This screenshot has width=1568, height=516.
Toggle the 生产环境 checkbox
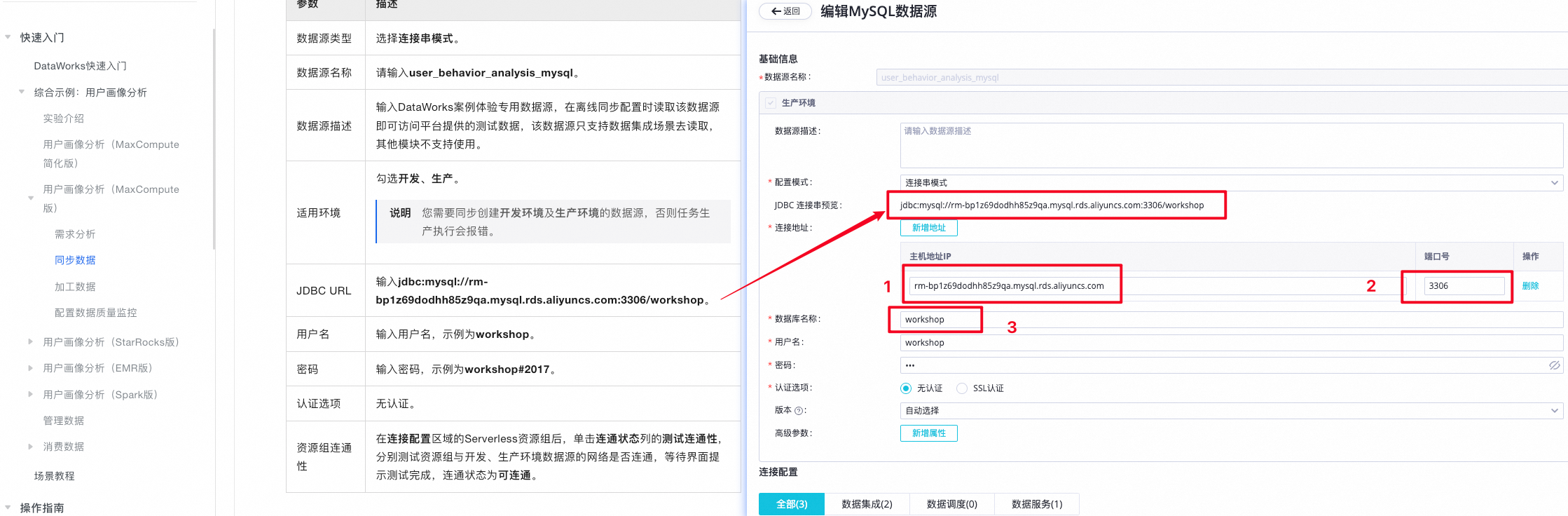click(x=771, y=103)
